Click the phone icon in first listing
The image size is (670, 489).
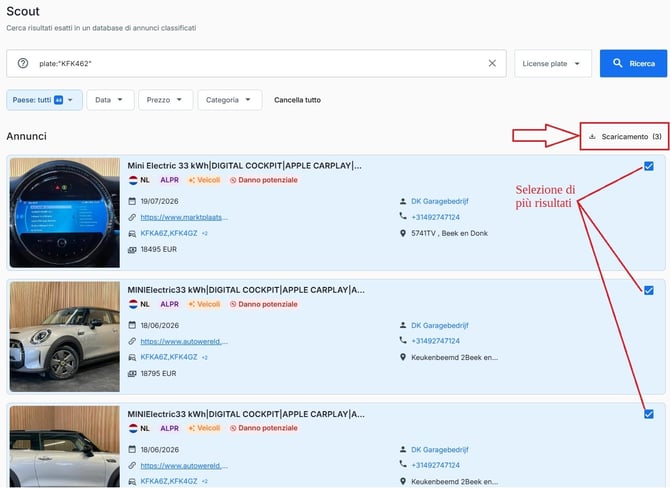(403, 216)
